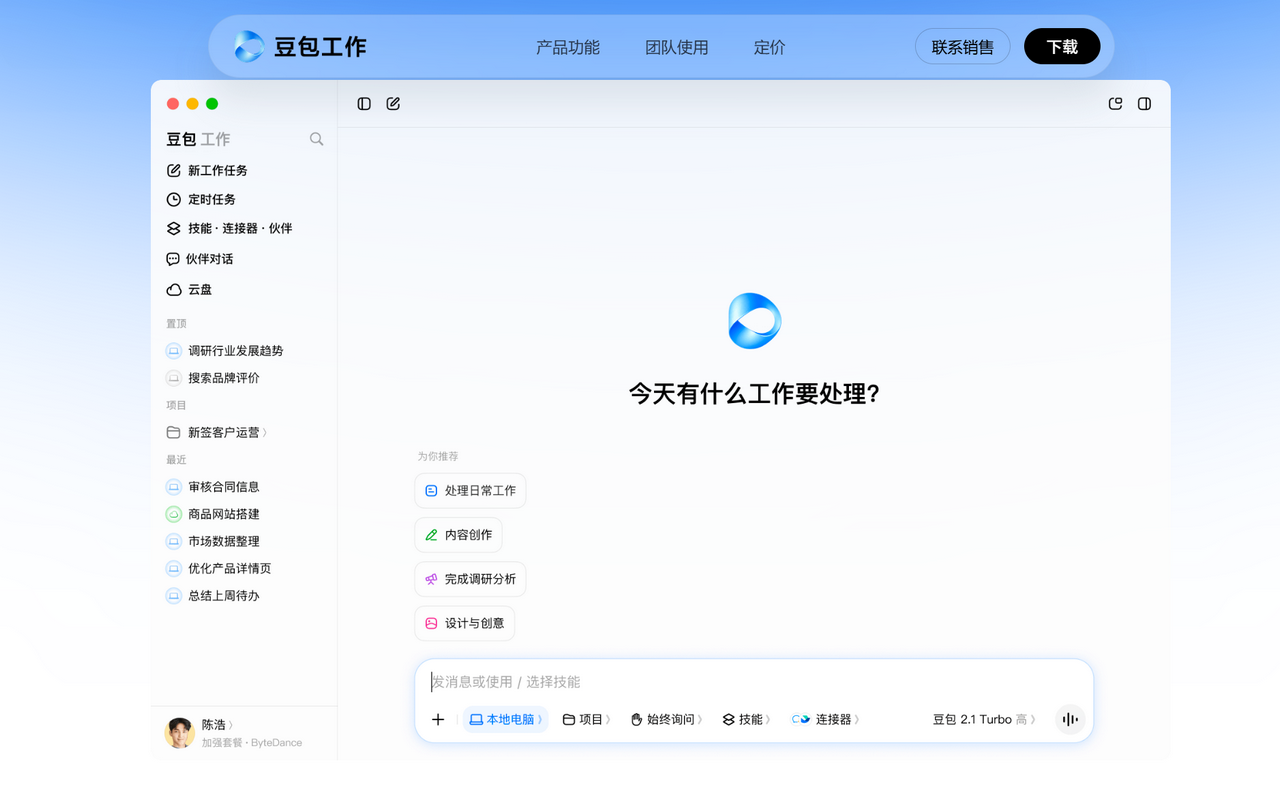The height and width of the screenshot is (800, 1280).
Task: Click the 豆包 工作 sidebar title
Action: (198, 139)
